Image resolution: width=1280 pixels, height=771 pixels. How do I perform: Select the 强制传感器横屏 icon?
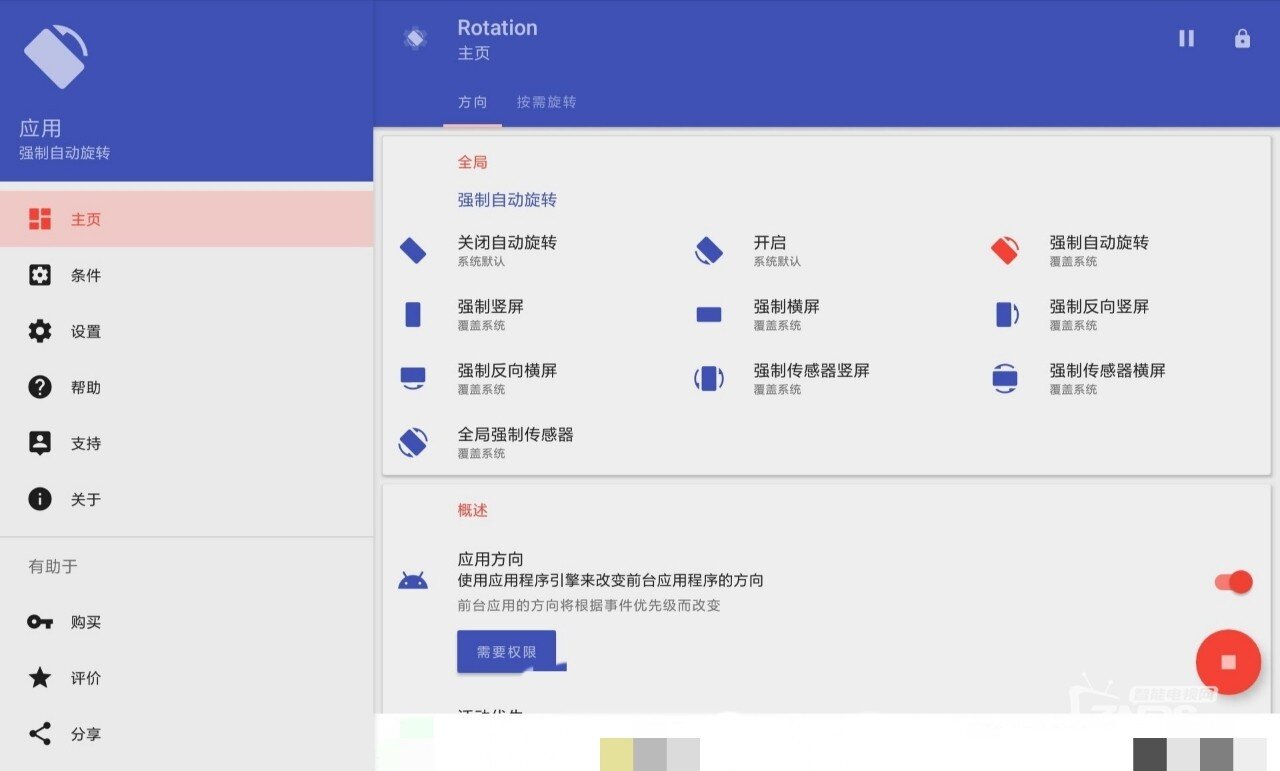click(1005, 378)
